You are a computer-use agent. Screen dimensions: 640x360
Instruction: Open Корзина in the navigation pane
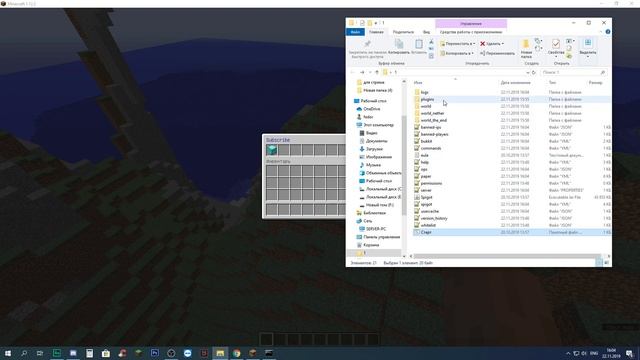click(x=368, y=245)
